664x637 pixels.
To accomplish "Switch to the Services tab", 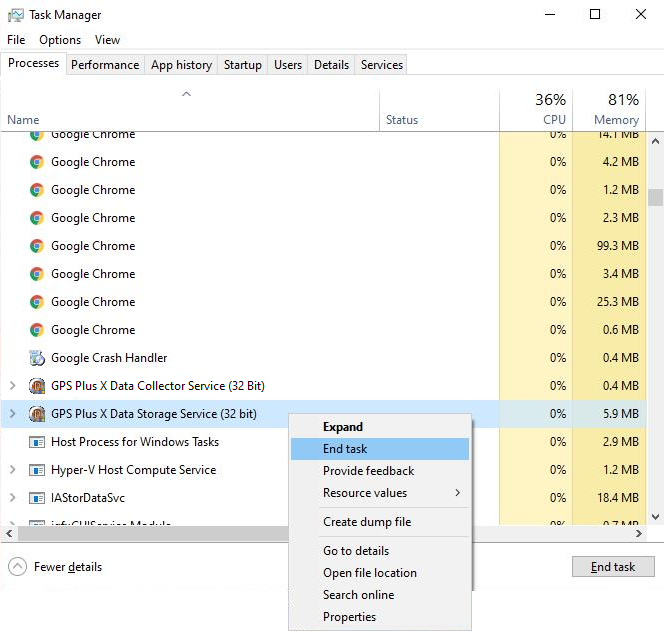I will [382, 65].
